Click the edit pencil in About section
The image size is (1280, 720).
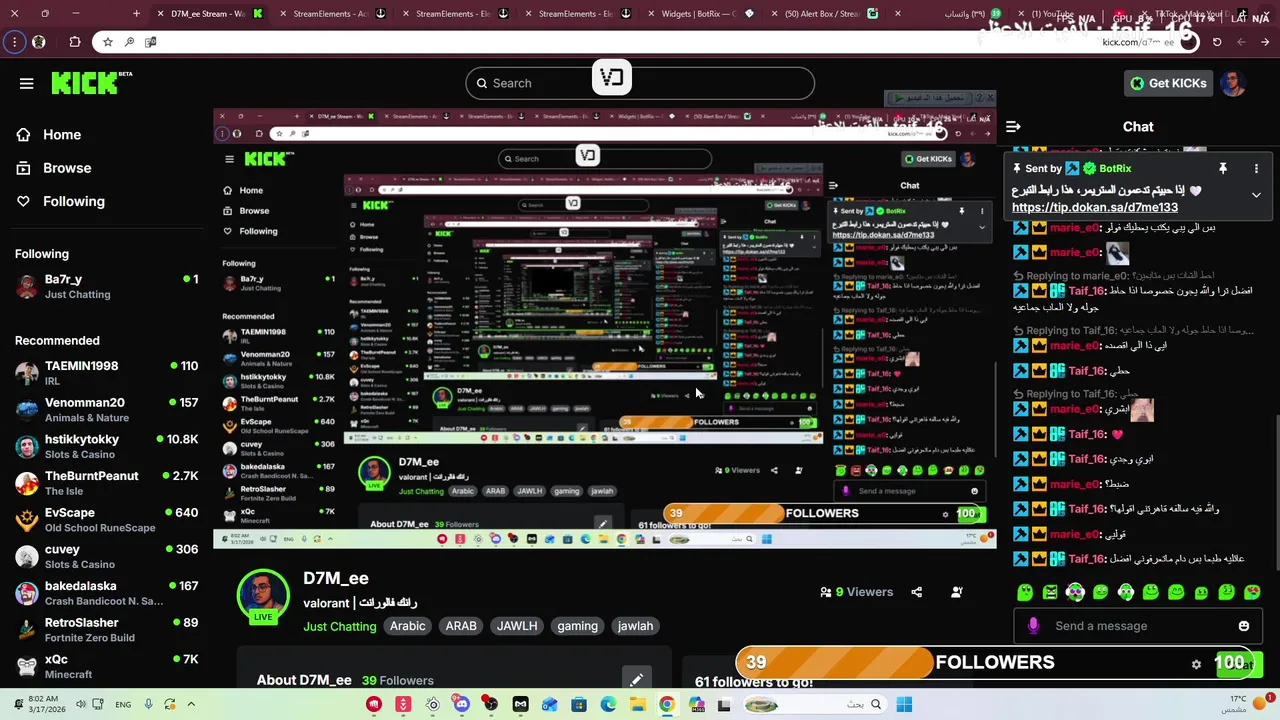636,680
